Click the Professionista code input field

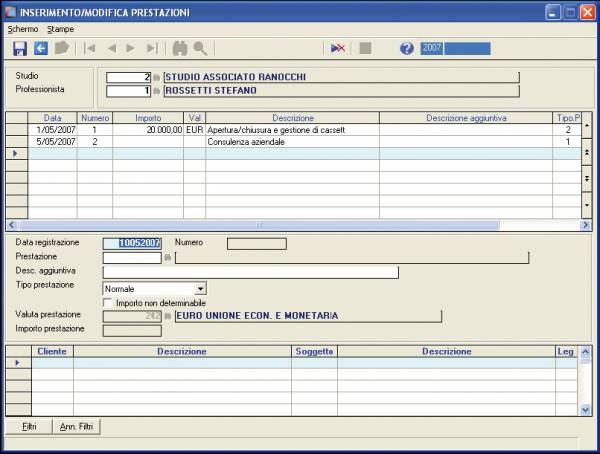click(x=128, y=91)
